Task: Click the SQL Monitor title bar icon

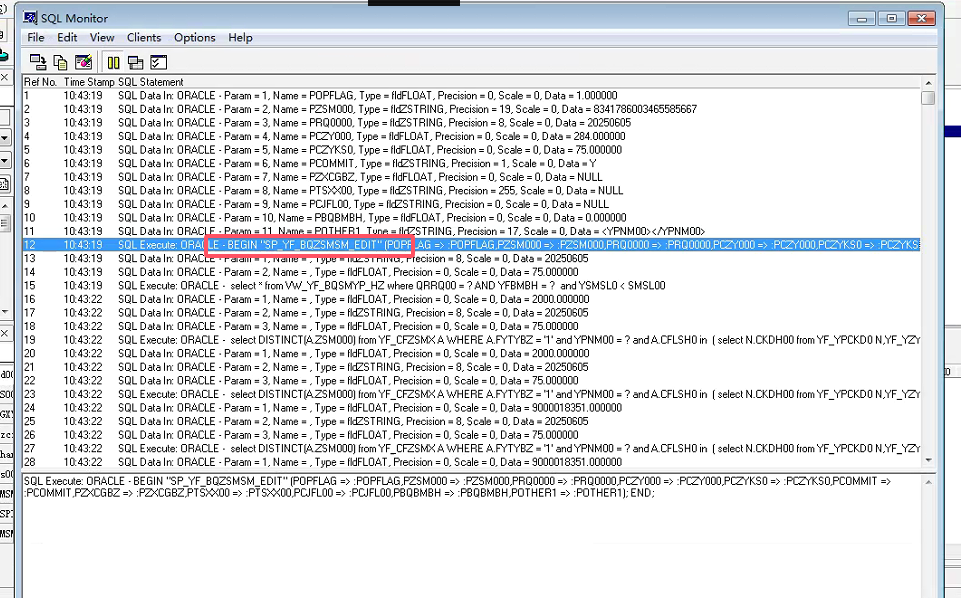Action: pos(30,18)
